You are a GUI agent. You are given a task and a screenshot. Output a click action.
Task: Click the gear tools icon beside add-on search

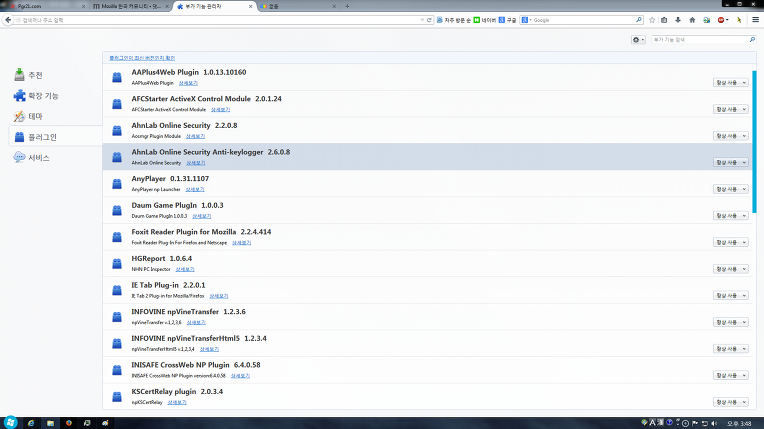638,40
